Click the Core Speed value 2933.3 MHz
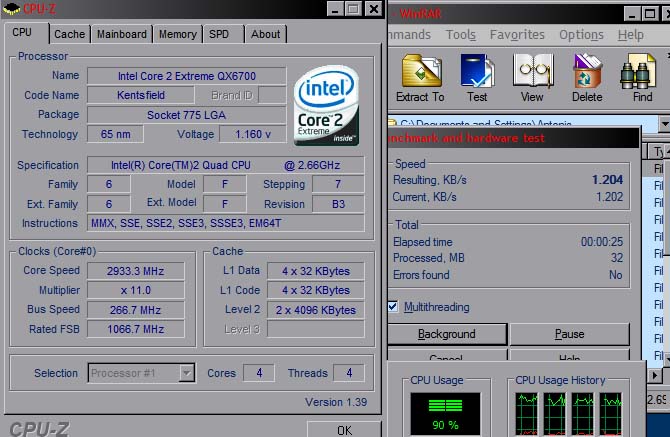 pos(136,271)
